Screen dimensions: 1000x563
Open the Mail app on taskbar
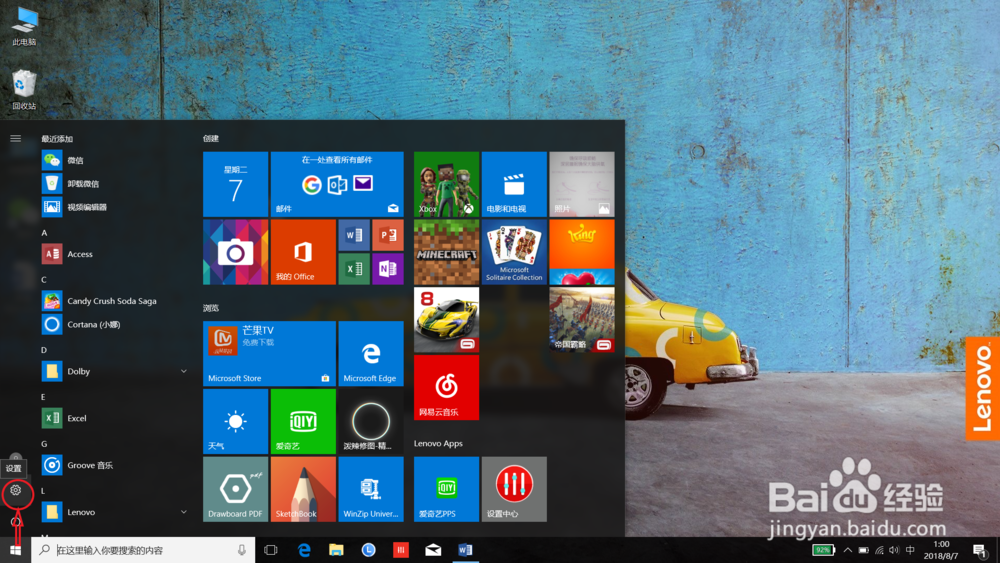click(433, 550)
